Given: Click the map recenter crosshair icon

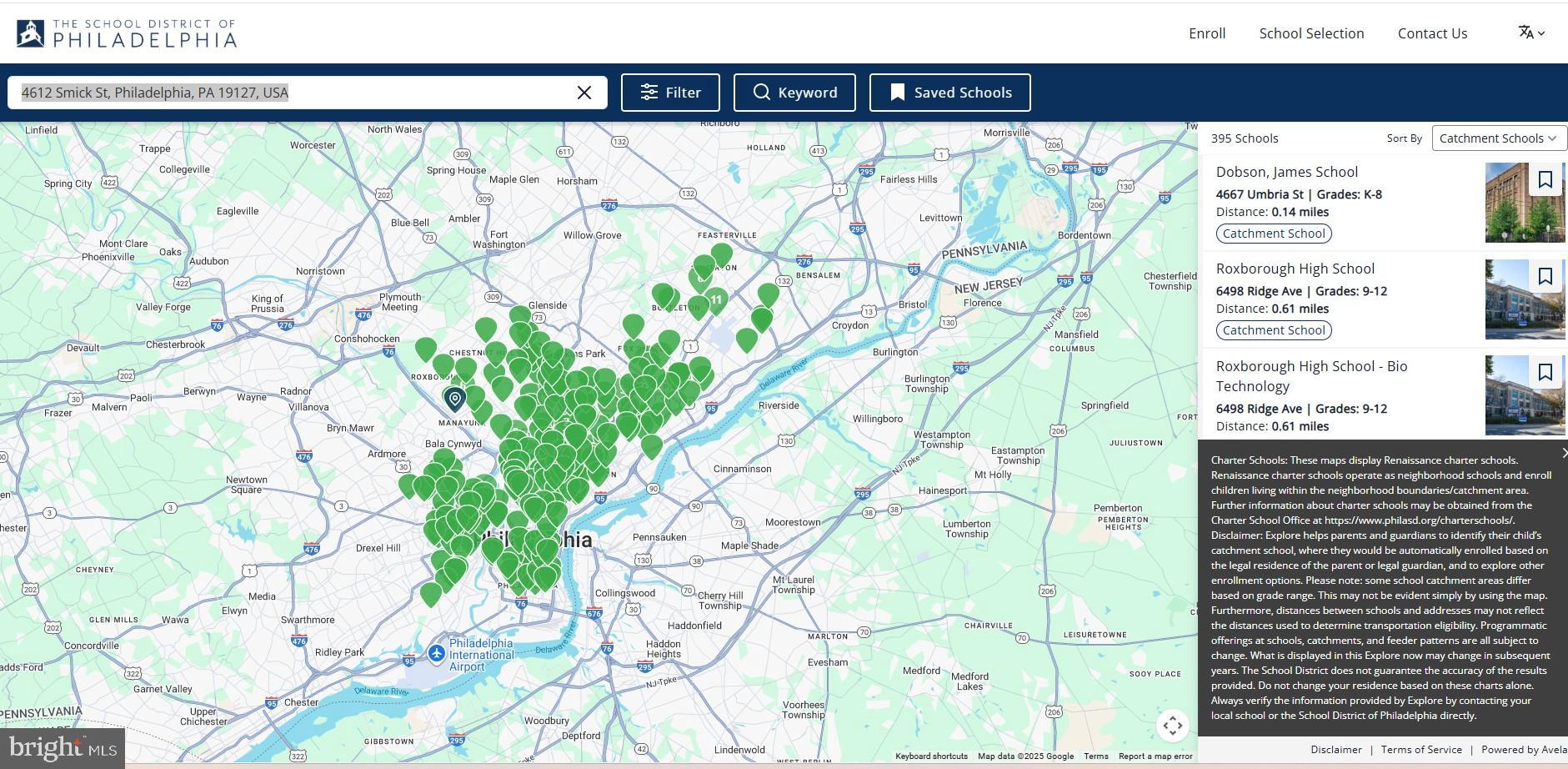Looking at the screenshot, I should [1172, 725].
